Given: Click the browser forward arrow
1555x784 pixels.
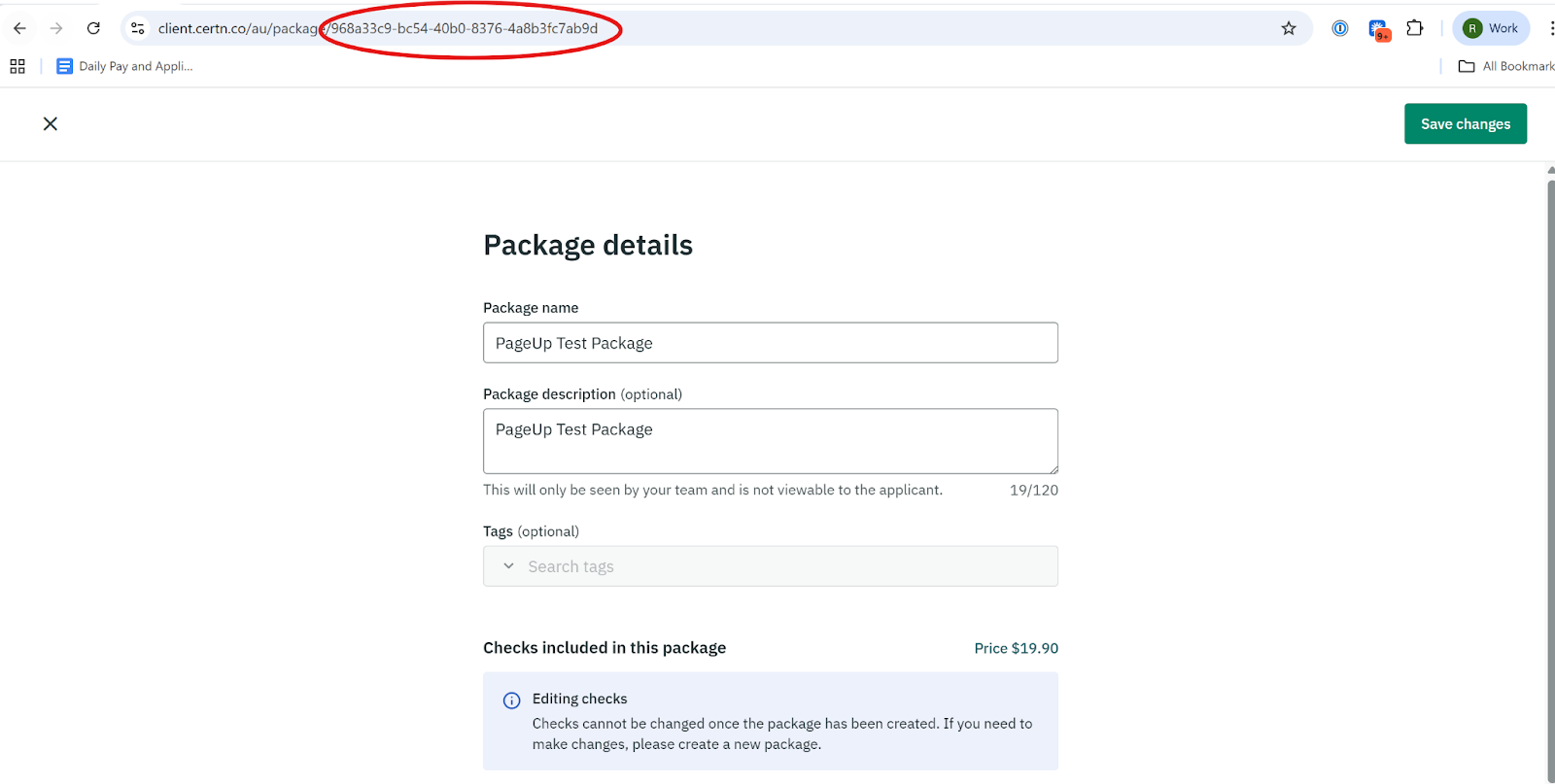Looking at the screenshot, I should click(56, 28).
